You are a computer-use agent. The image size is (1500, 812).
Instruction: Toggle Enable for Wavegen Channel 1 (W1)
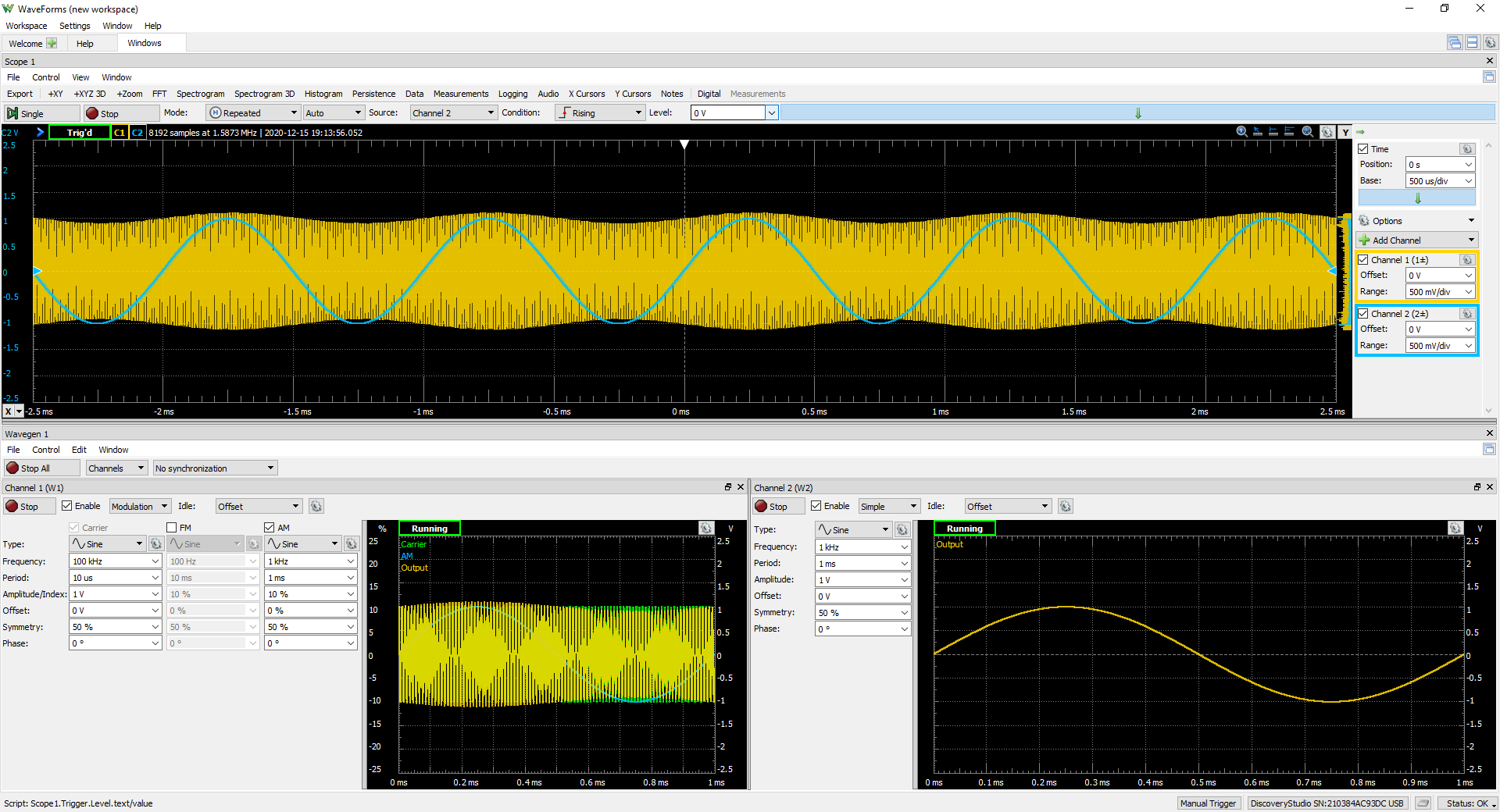tap(67, 506)
